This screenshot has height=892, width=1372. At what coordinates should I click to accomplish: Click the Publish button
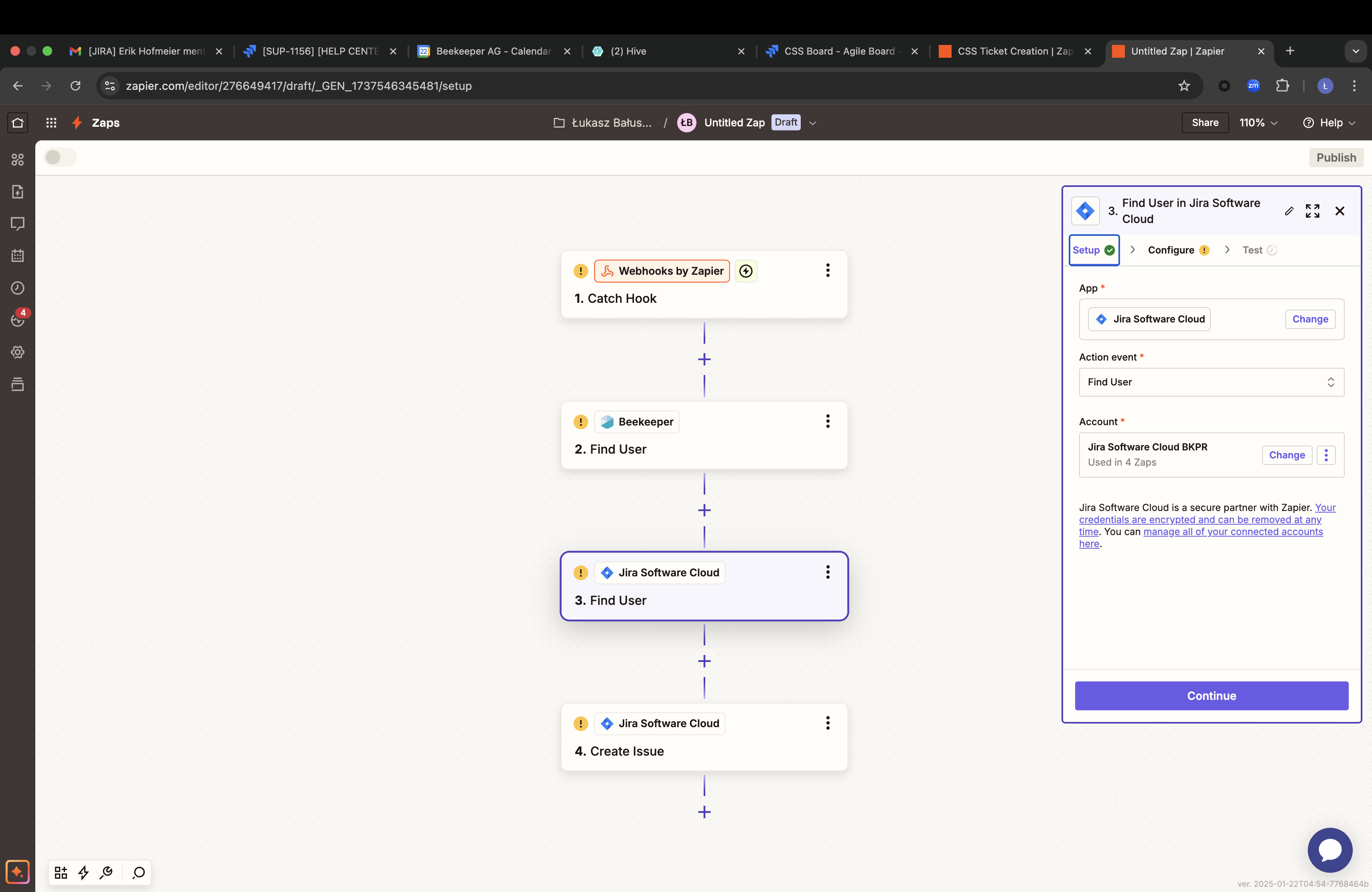[1335, 157]
